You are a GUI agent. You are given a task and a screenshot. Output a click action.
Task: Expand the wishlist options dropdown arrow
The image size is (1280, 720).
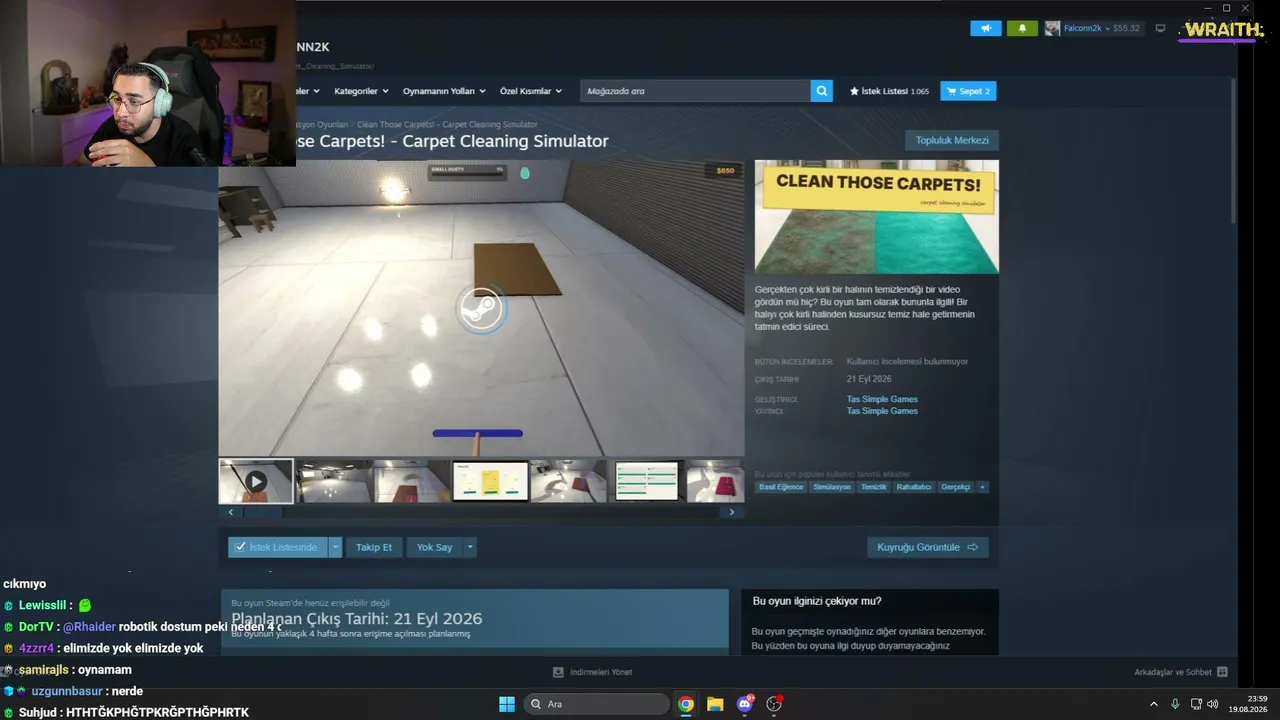click(335, 547)
